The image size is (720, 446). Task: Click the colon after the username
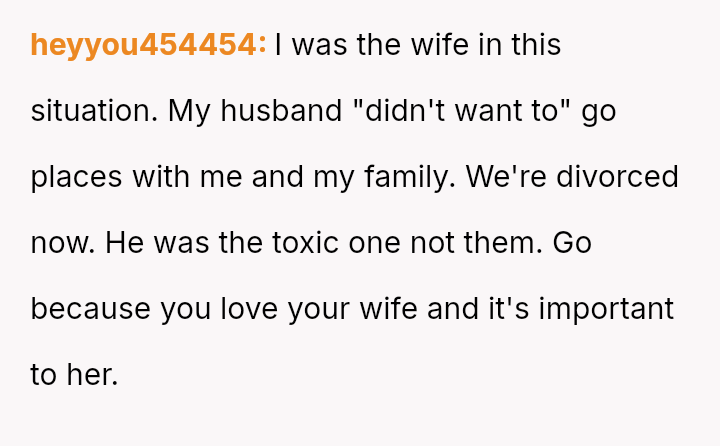263,45
